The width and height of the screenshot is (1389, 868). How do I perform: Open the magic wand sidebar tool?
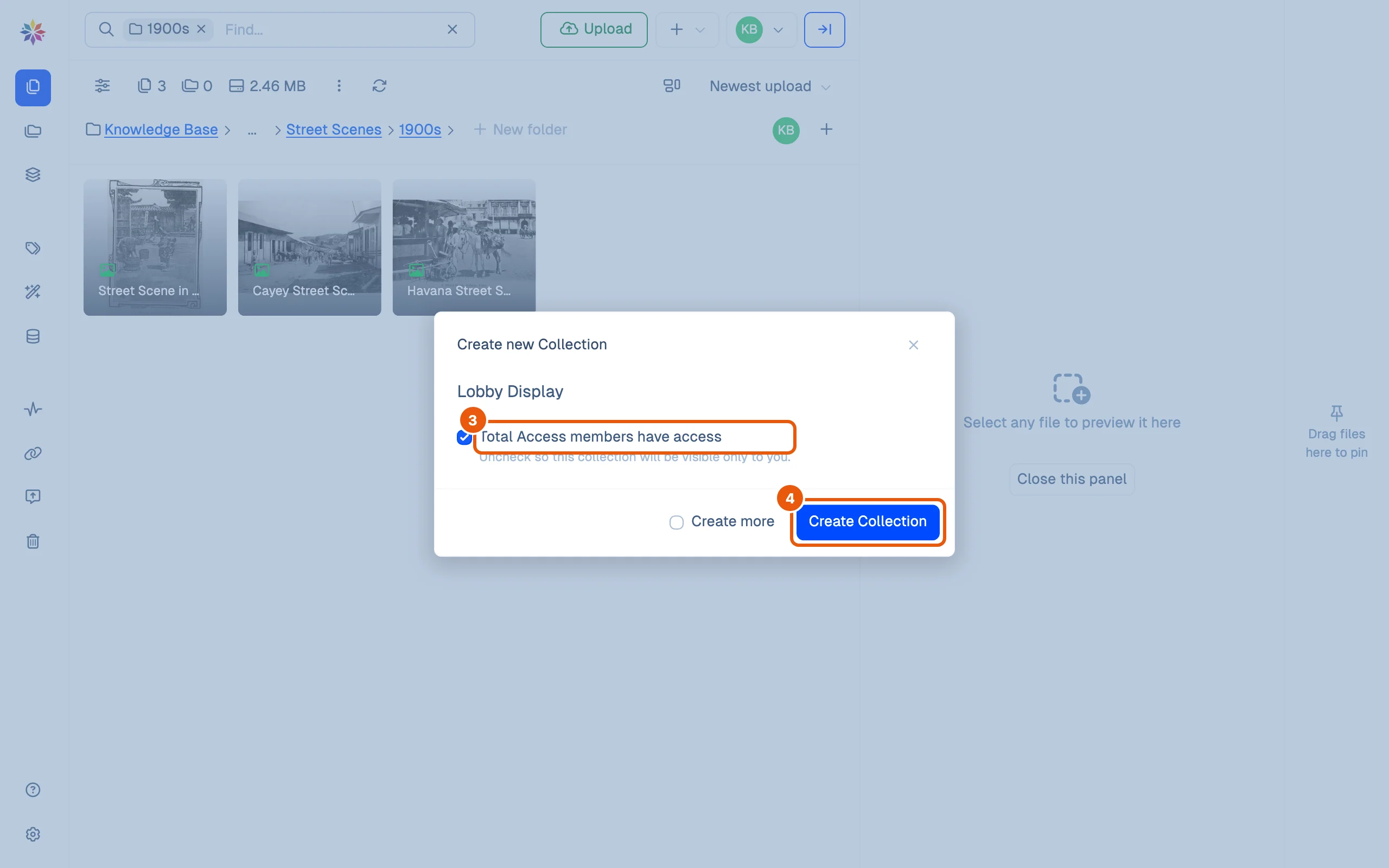click(x=33, y=292)
